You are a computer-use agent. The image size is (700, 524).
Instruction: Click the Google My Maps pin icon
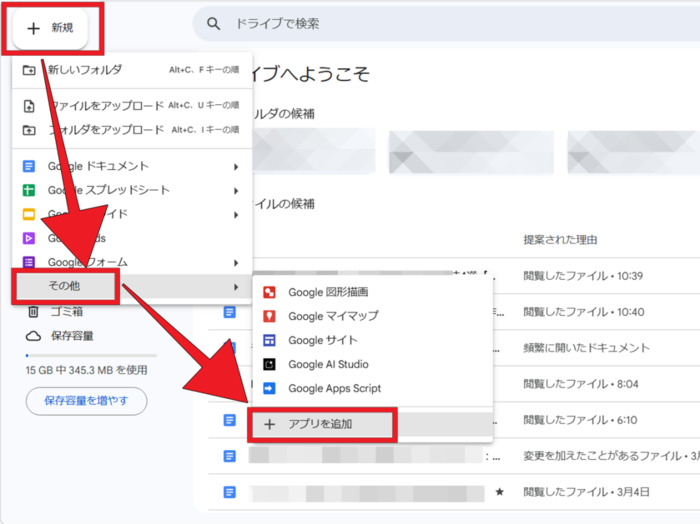pos(269,316)
